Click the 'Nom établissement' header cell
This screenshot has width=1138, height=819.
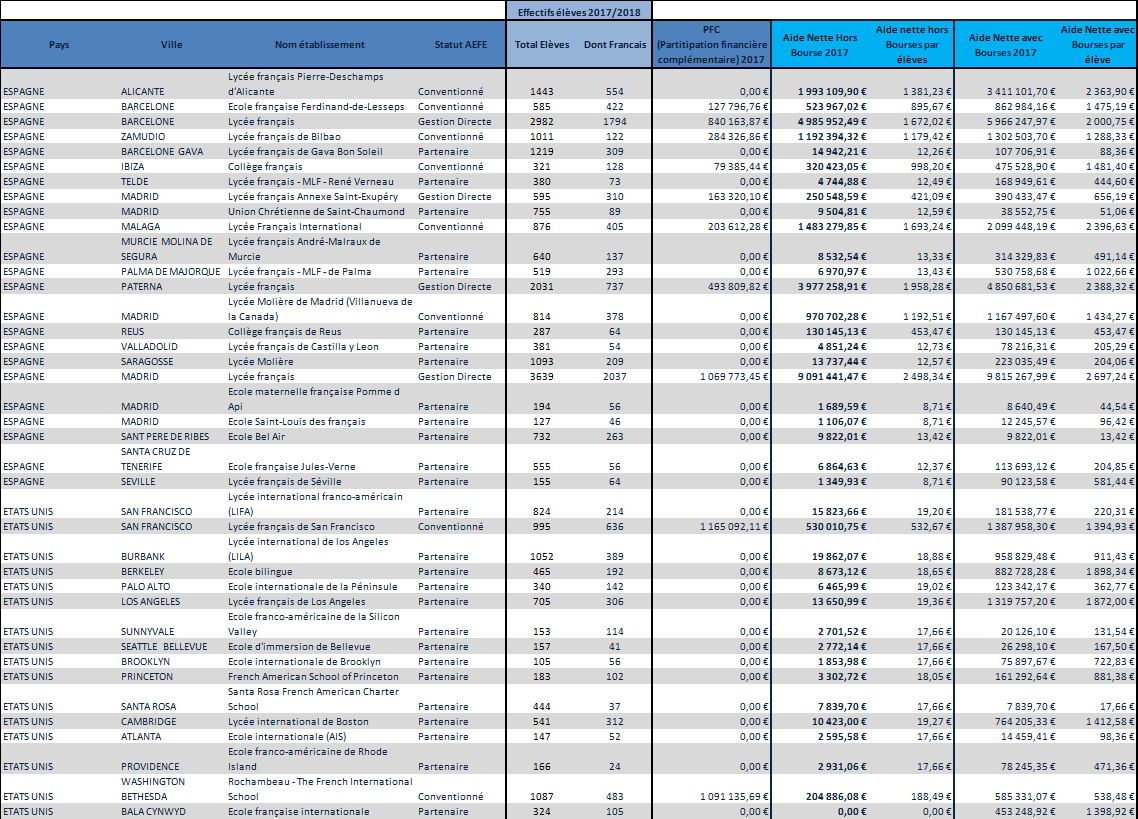[x=319, y=44]
